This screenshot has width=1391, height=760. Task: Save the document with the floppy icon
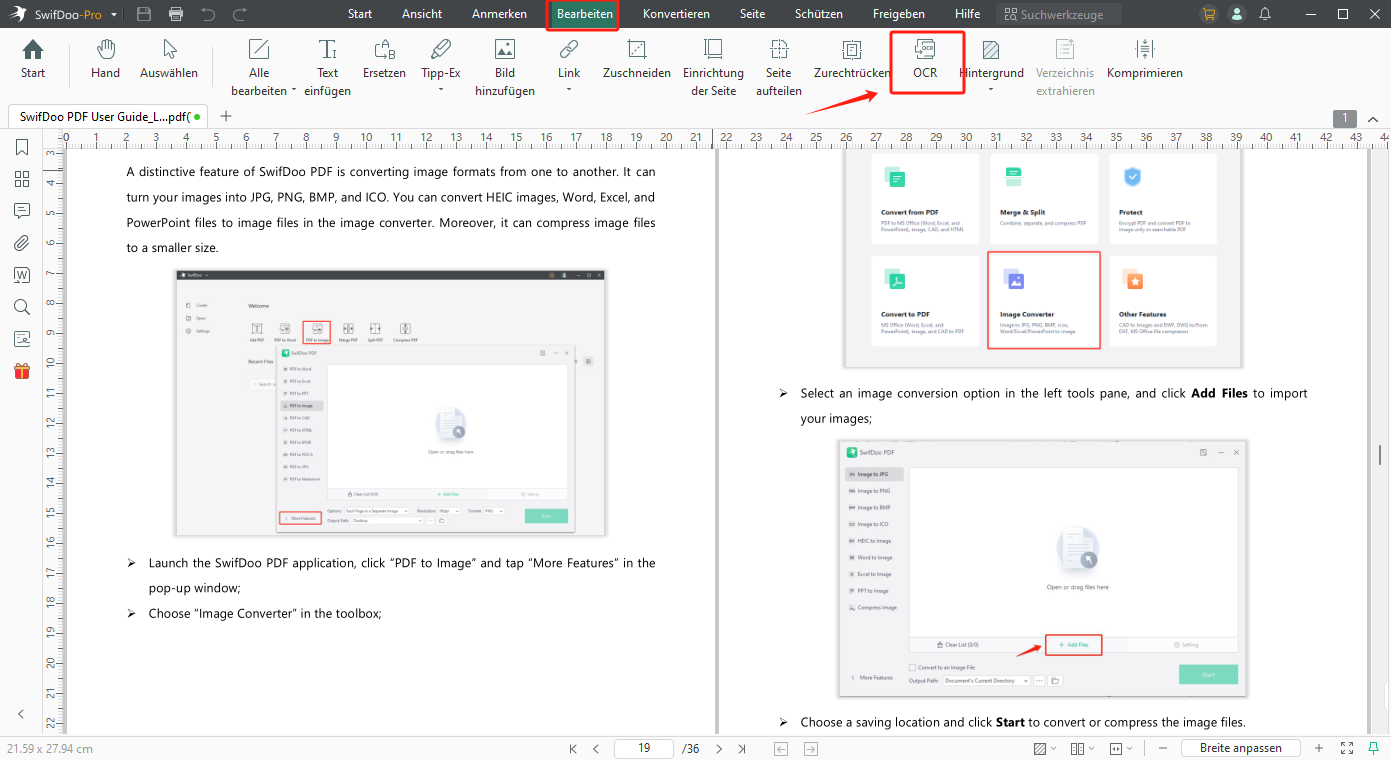pos(144,14)
